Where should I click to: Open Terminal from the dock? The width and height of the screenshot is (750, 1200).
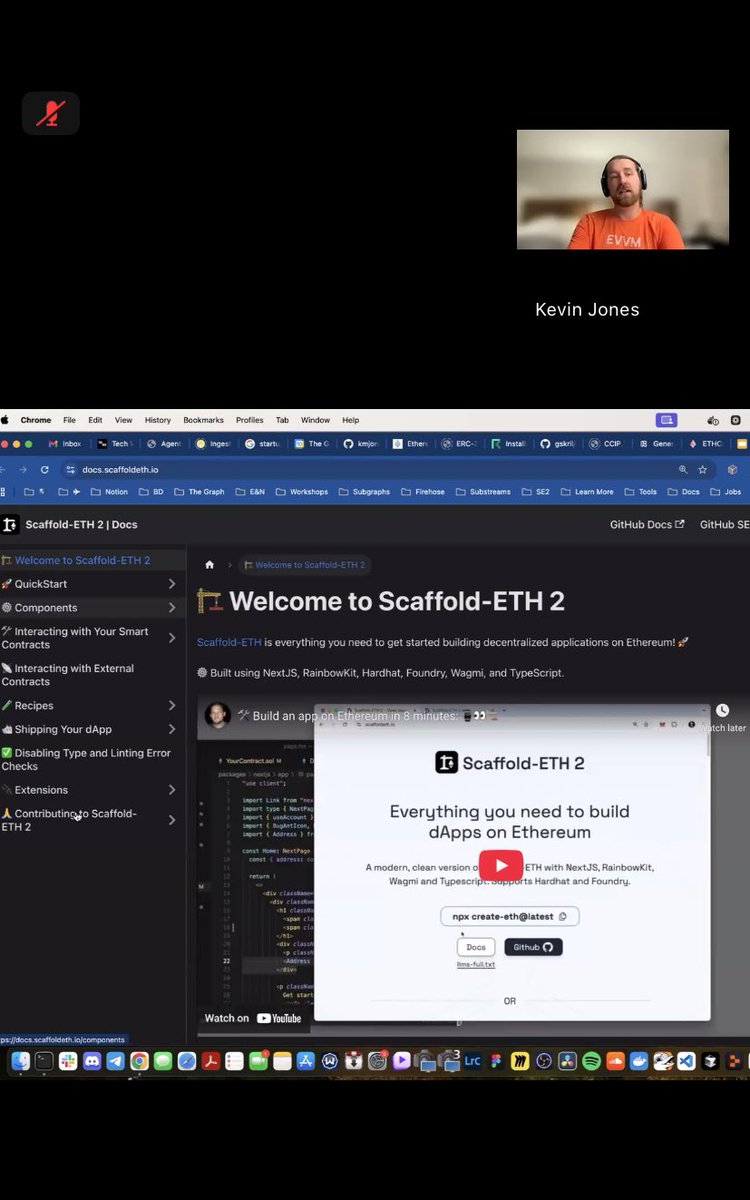point(45,1062)
